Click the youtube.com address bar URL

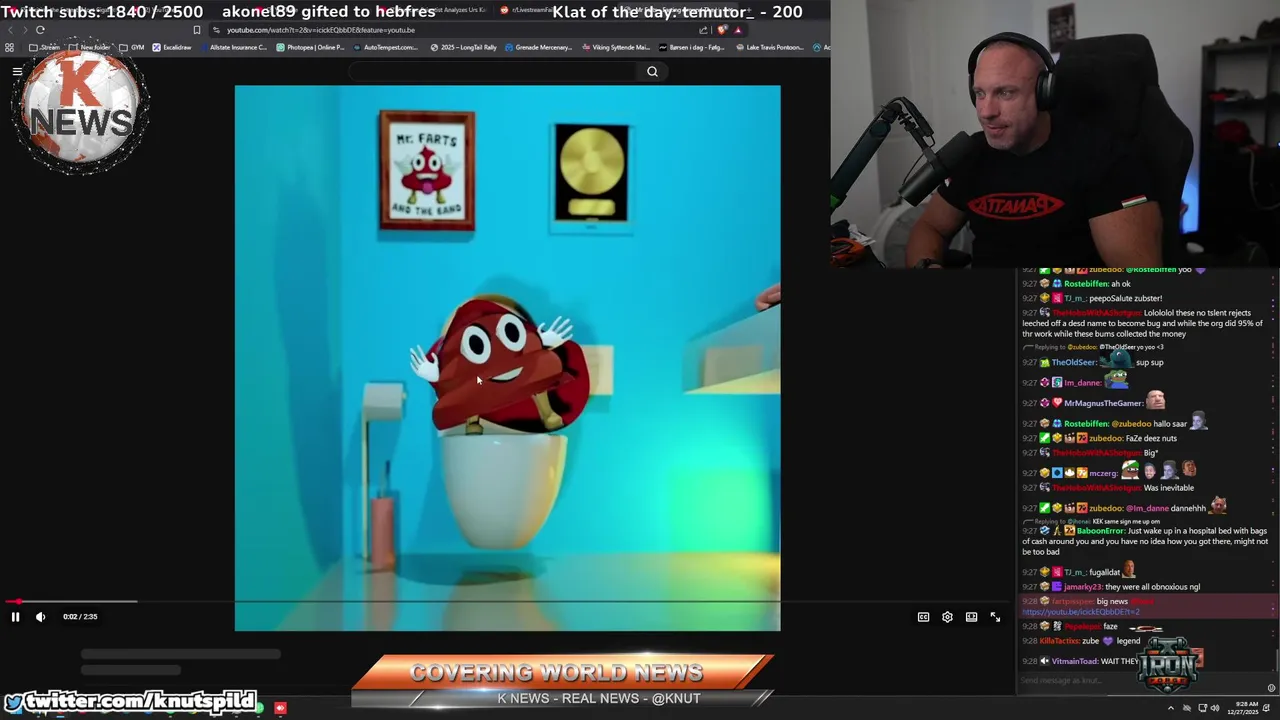[x=320, y=30]
